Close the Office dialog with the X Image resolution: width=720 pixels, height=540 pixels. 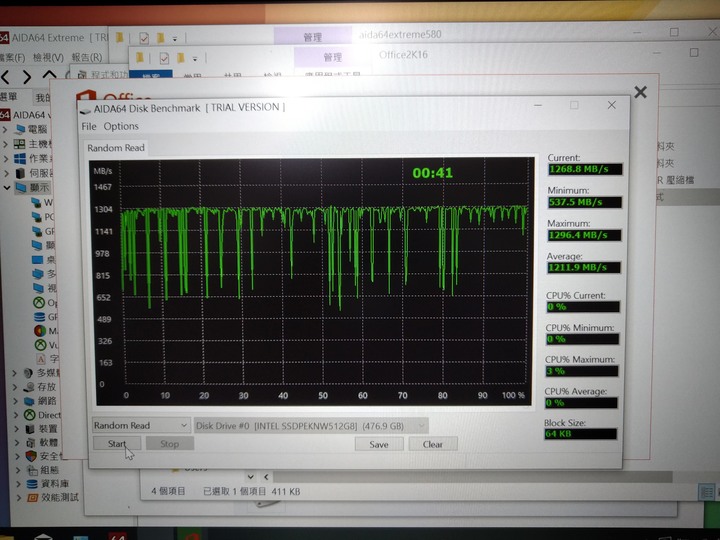pyautogui.click(x=641, y=92)
